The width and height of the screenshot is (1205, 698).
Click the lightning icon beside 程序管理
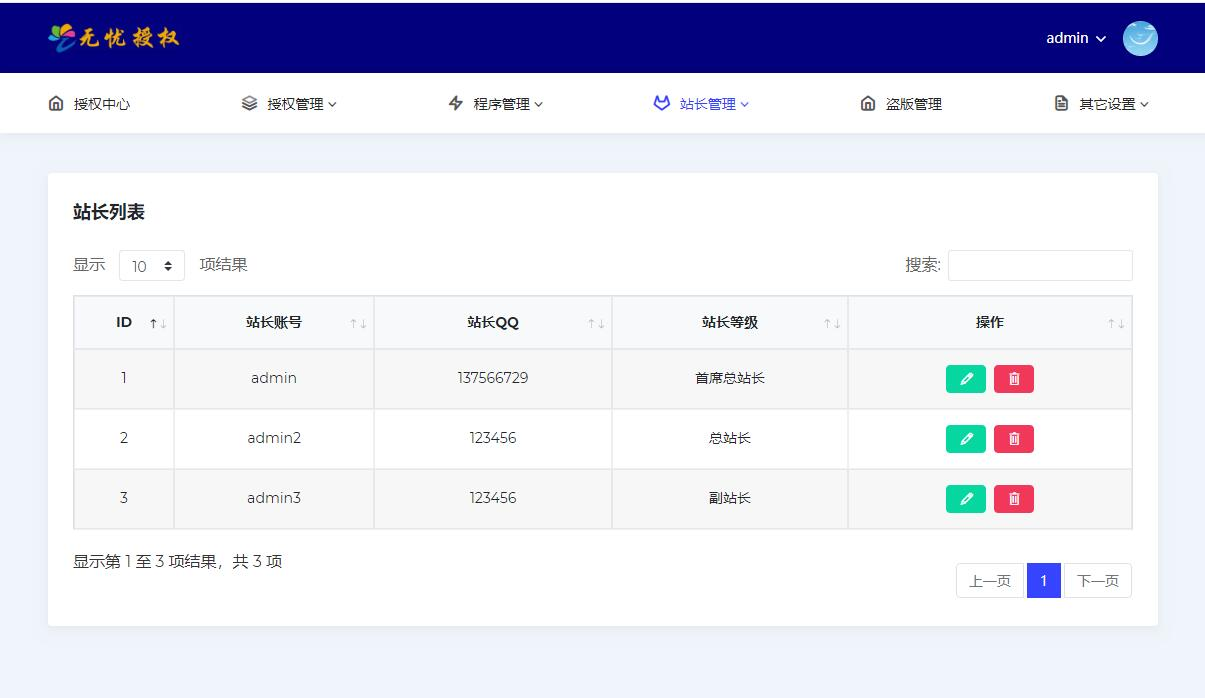pos(456,103)
